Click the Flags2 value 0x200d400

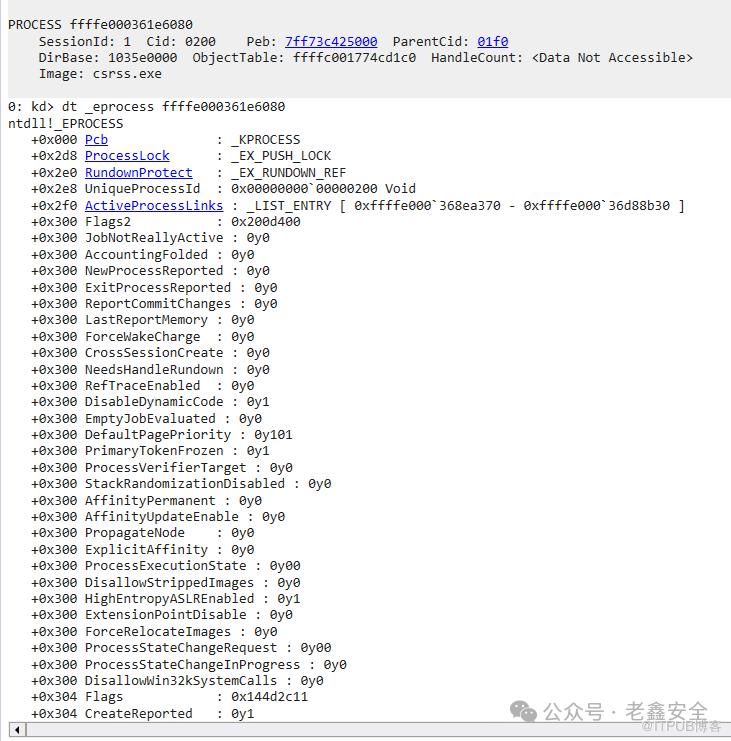(x=266, y=222)
